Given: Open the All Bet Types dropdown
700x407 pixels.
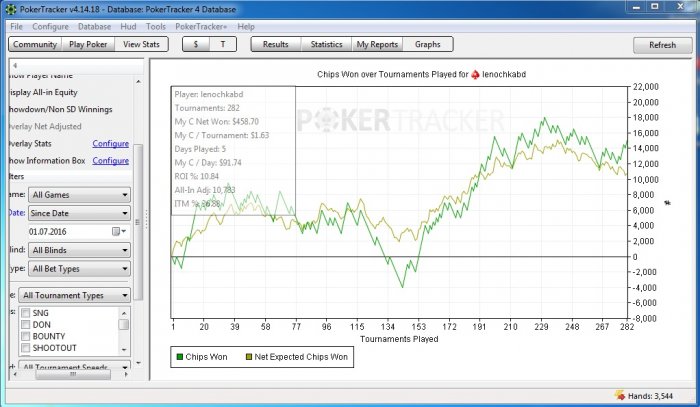Looking at the screenshot, I should pos(79,269).
